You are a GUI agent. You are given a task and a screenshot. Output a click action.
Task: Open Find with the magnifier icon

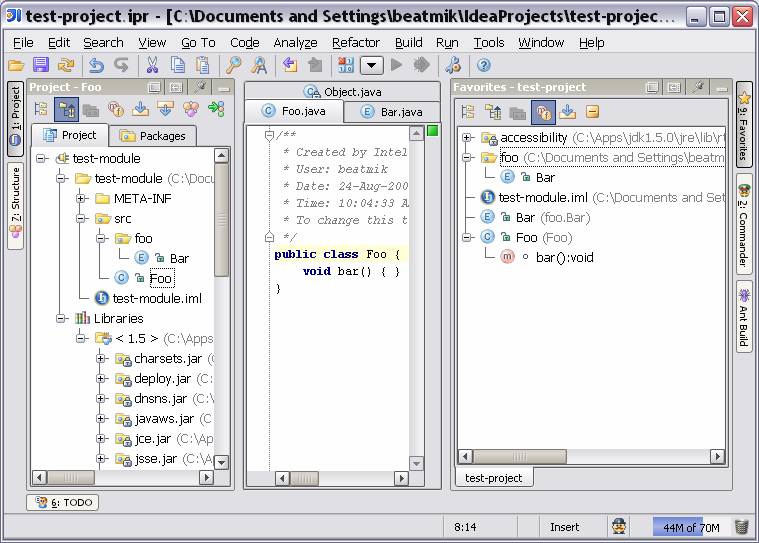tap(233, 65)
